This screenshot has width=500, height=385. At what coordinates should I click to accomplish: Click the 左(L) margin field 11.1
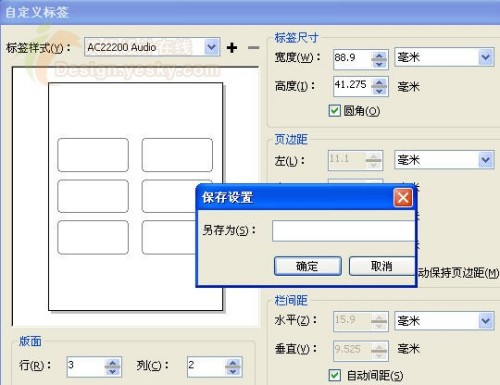click(347, 160)
